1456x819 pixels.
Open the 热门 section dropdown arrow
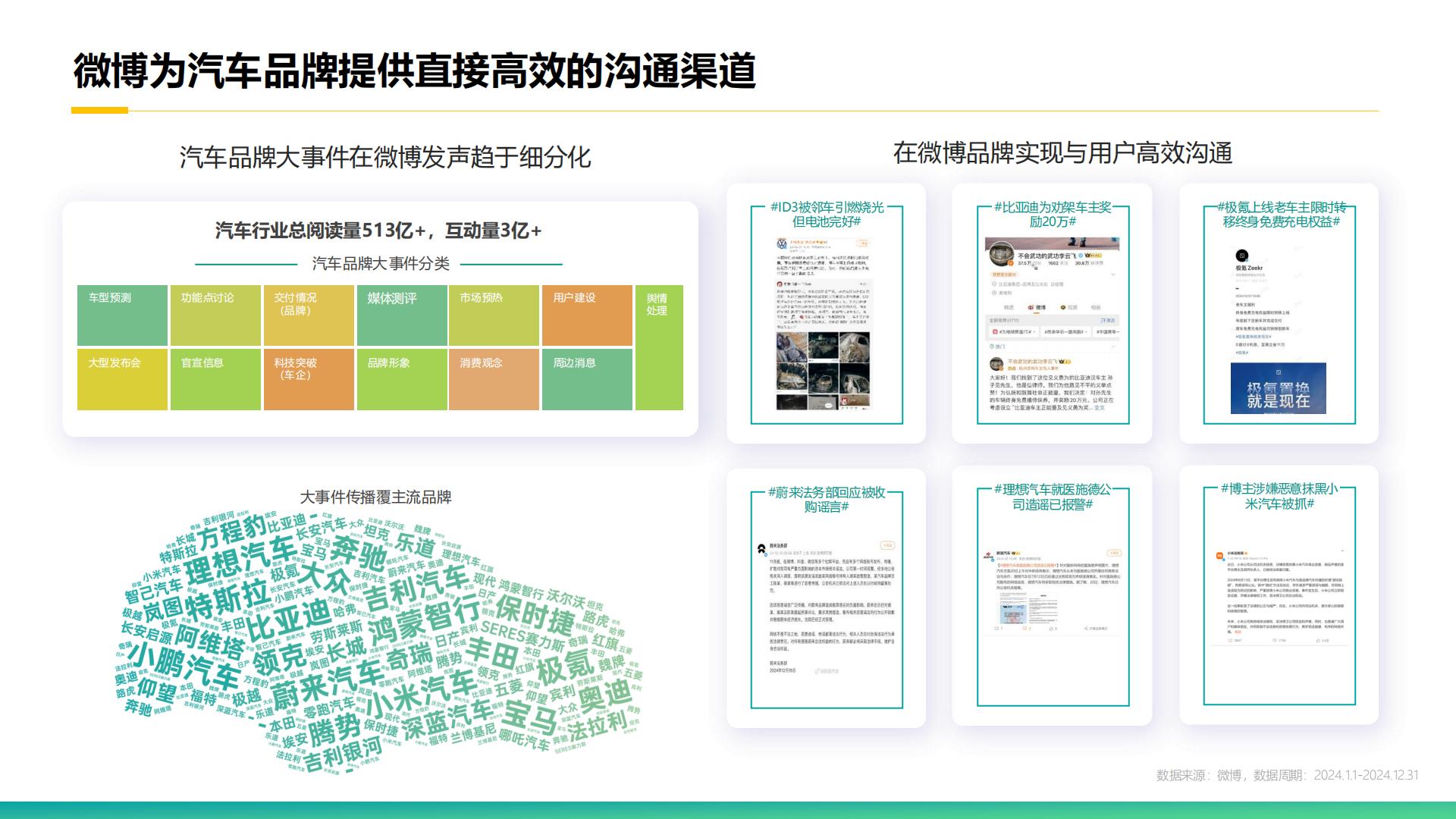click(1112, 345)
